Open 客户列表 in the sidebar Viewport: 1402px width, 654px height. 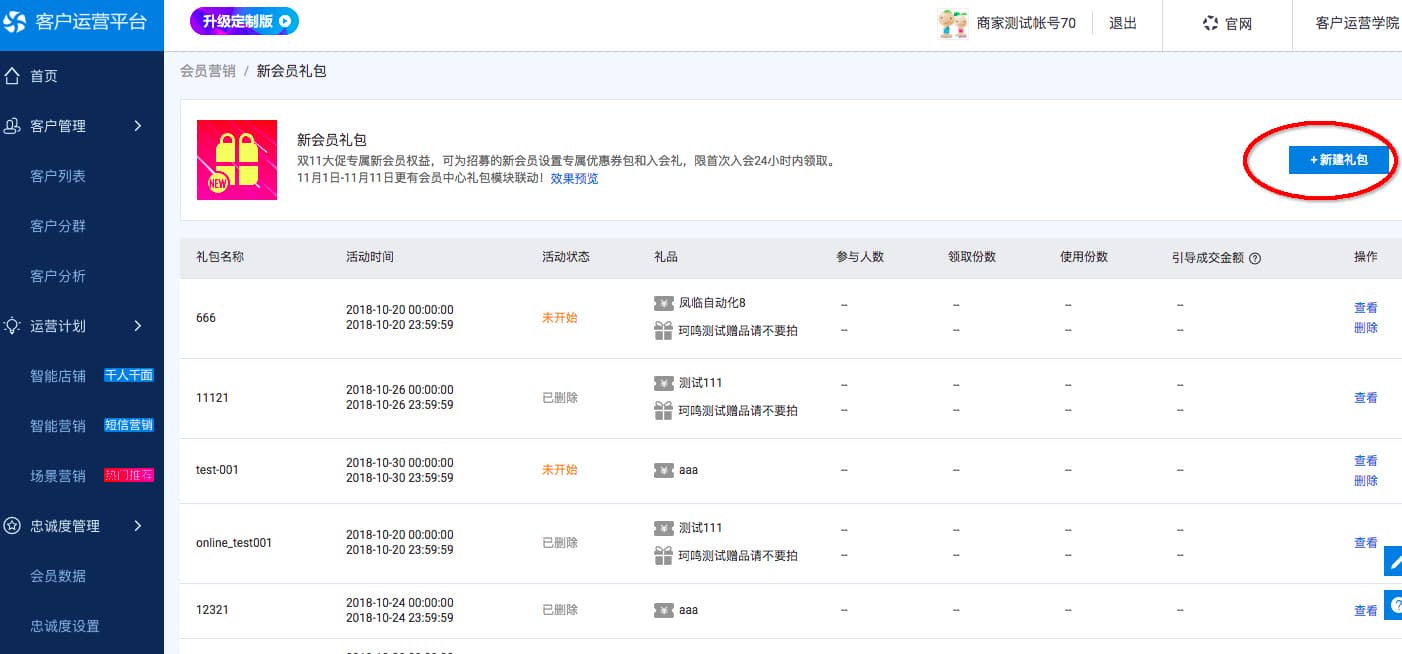pyautogui.click(x=58, y=176)
